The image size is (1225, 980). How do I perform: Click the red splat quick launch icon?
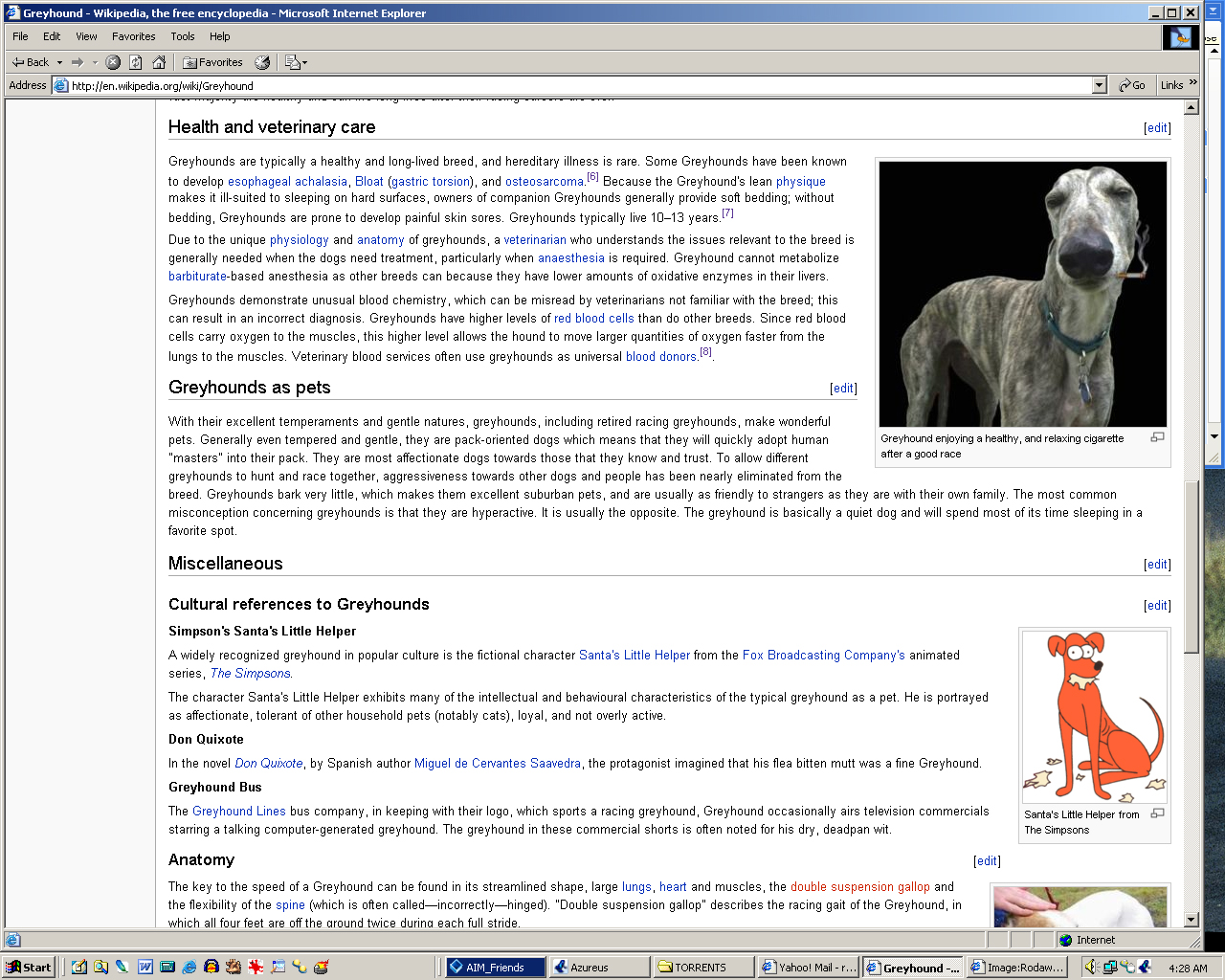click(x=256, y=967)
